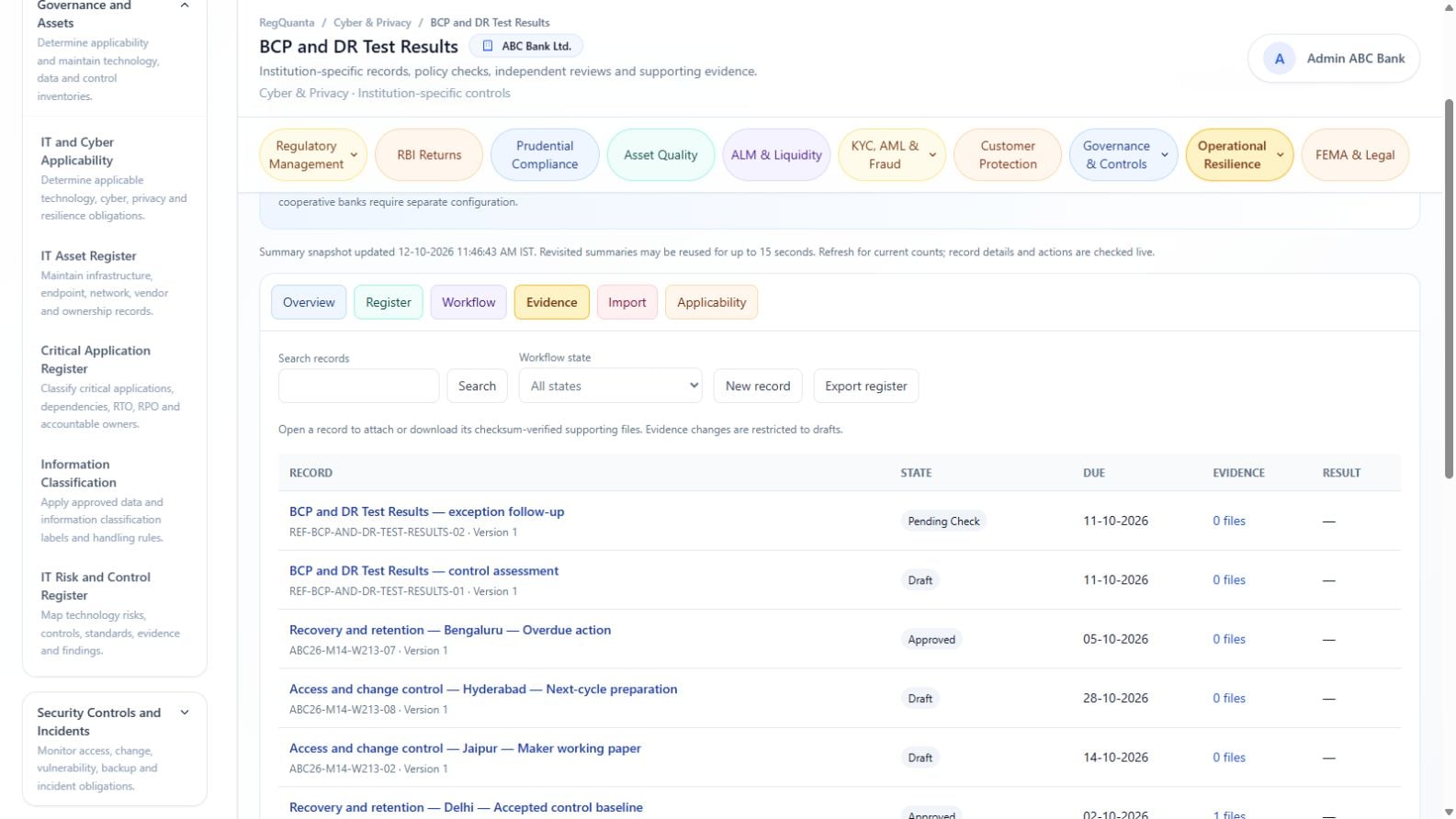Collapse the Governance and Assets section

click(185, 6)
